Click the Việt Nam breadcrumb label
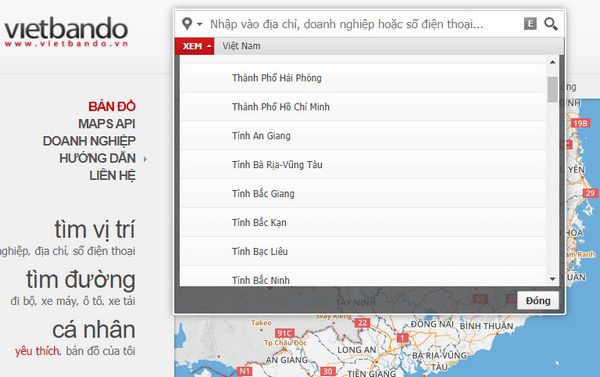The image size is (600, 377). pos(241,46)
